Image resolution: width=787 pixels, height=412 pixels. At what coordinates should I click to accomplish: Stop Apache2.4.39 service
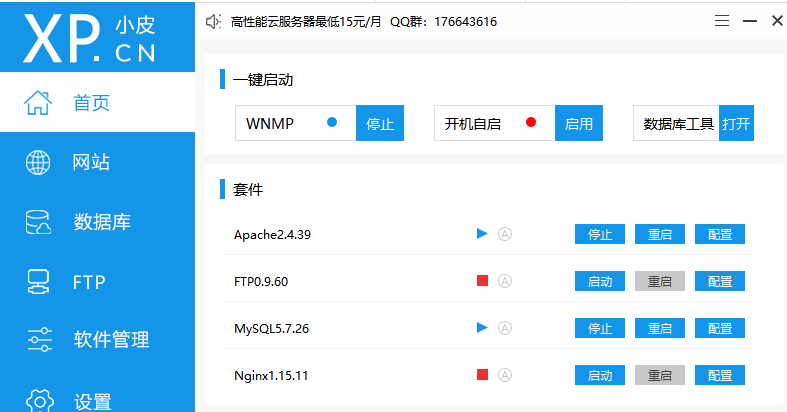coord(600,234)
